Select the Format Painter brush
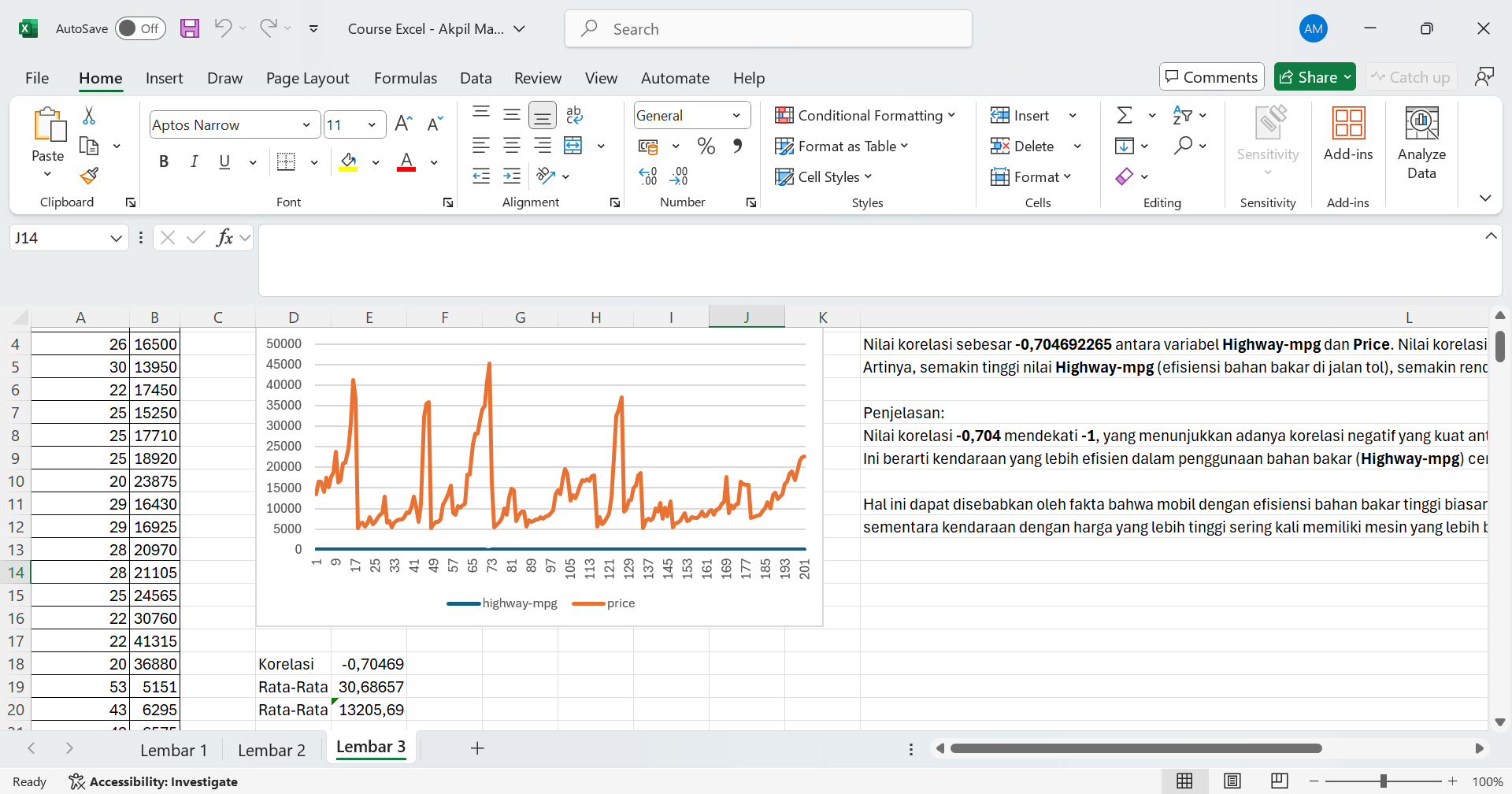Screen dimensions: 1512x794 pyautogui.click(x=89, y=176)
